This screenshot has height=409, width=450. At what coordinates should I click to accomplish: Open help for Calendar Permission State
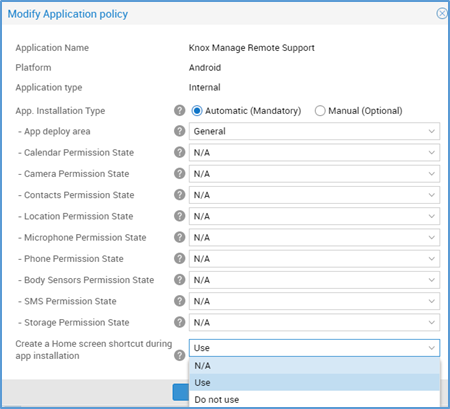tap(179, 152)
